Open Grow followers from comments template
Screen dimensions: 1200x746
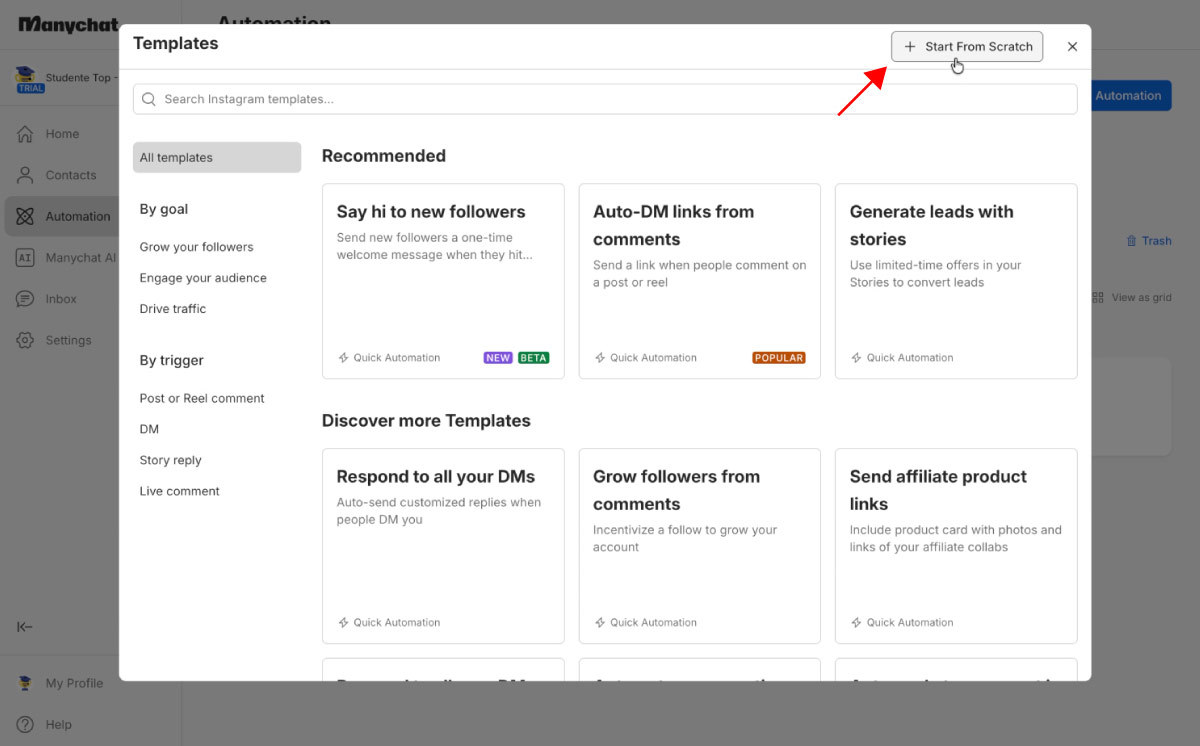tap(700, 546)
